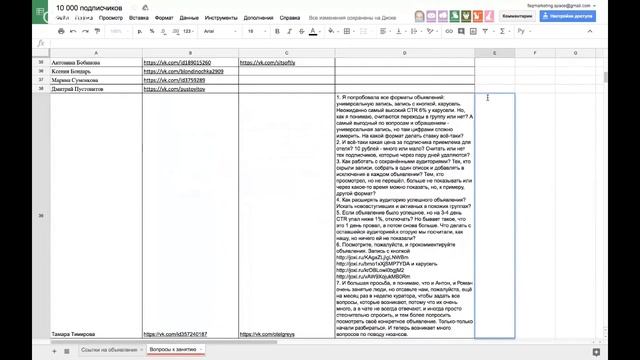640x360 pixels.
Task: Apply percent number format
Action: click(x=152, y=31)
